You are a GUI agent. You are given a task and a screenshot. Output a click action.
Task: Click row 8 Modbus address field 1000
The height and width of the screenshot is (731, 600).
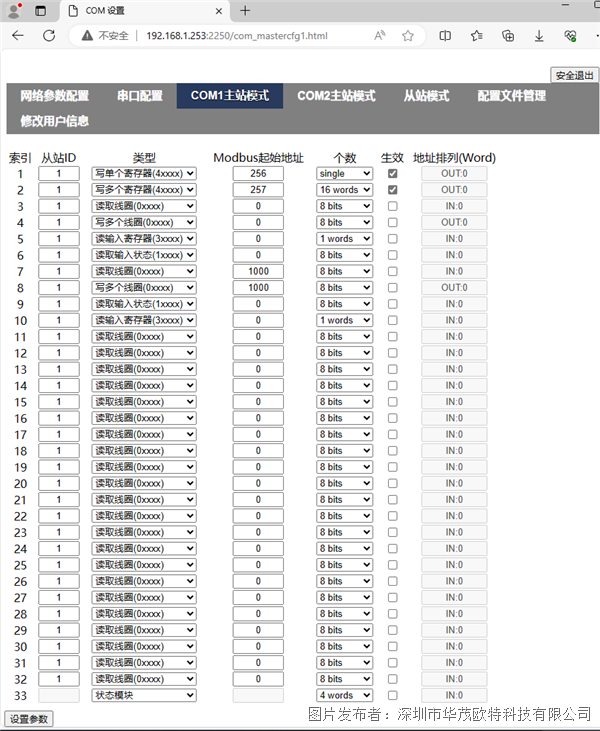258,288
